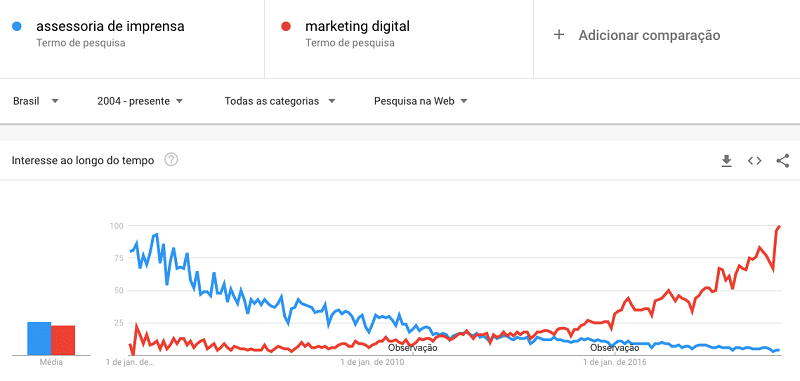Click the blue dot beside assessoria de imprensa

pyautogui.click(x=16, y=26)
